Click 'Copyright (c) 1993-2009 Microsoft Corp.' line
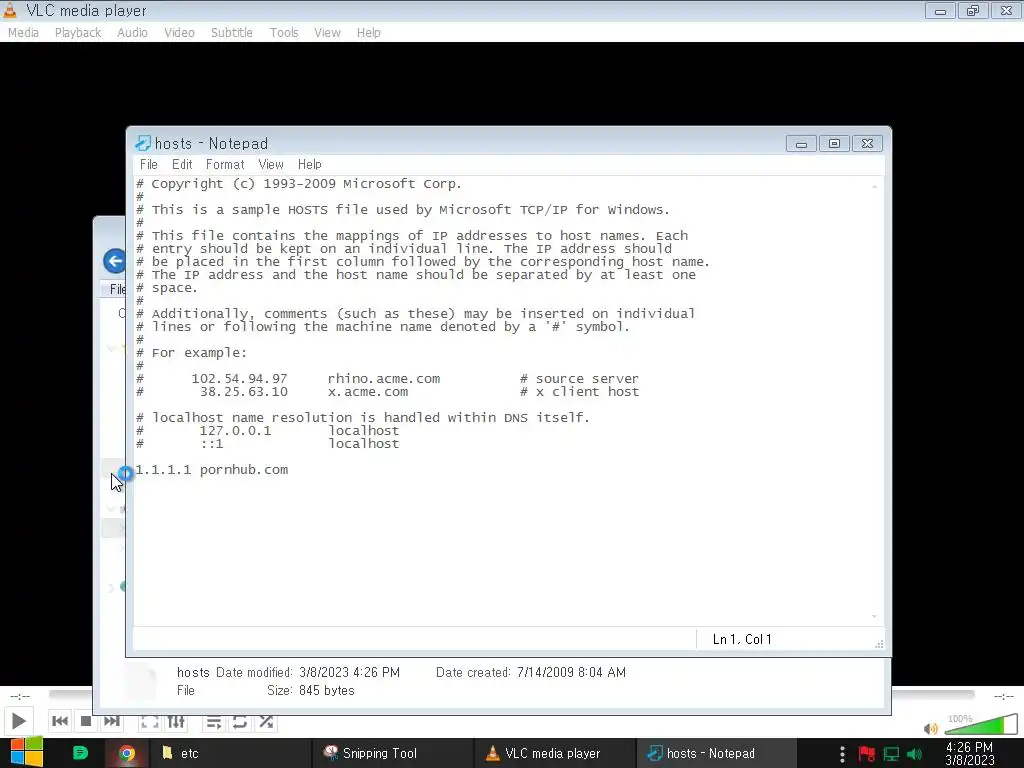 click(x=299, y=184)
